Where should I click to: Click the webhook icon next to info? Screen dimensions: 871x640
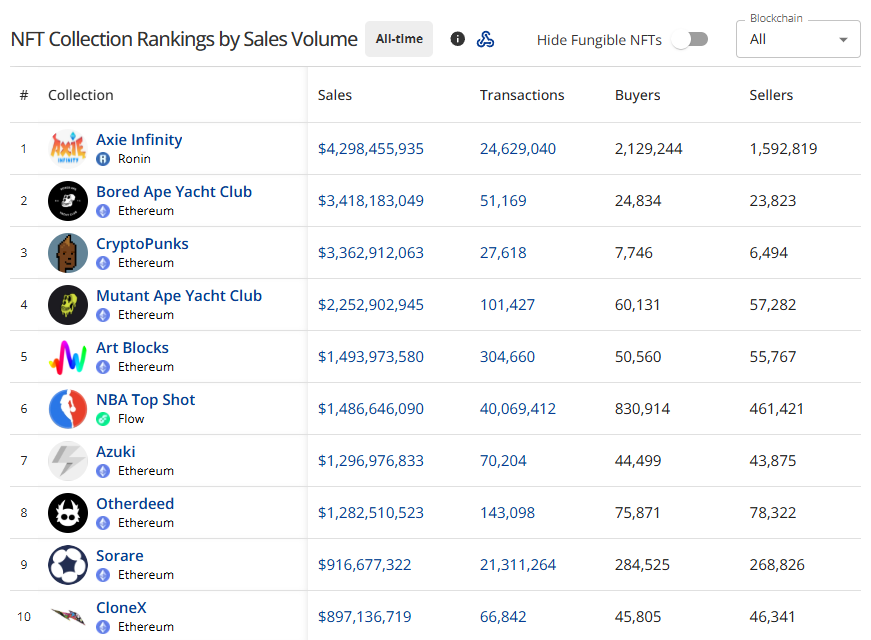(x=485, y=39)
